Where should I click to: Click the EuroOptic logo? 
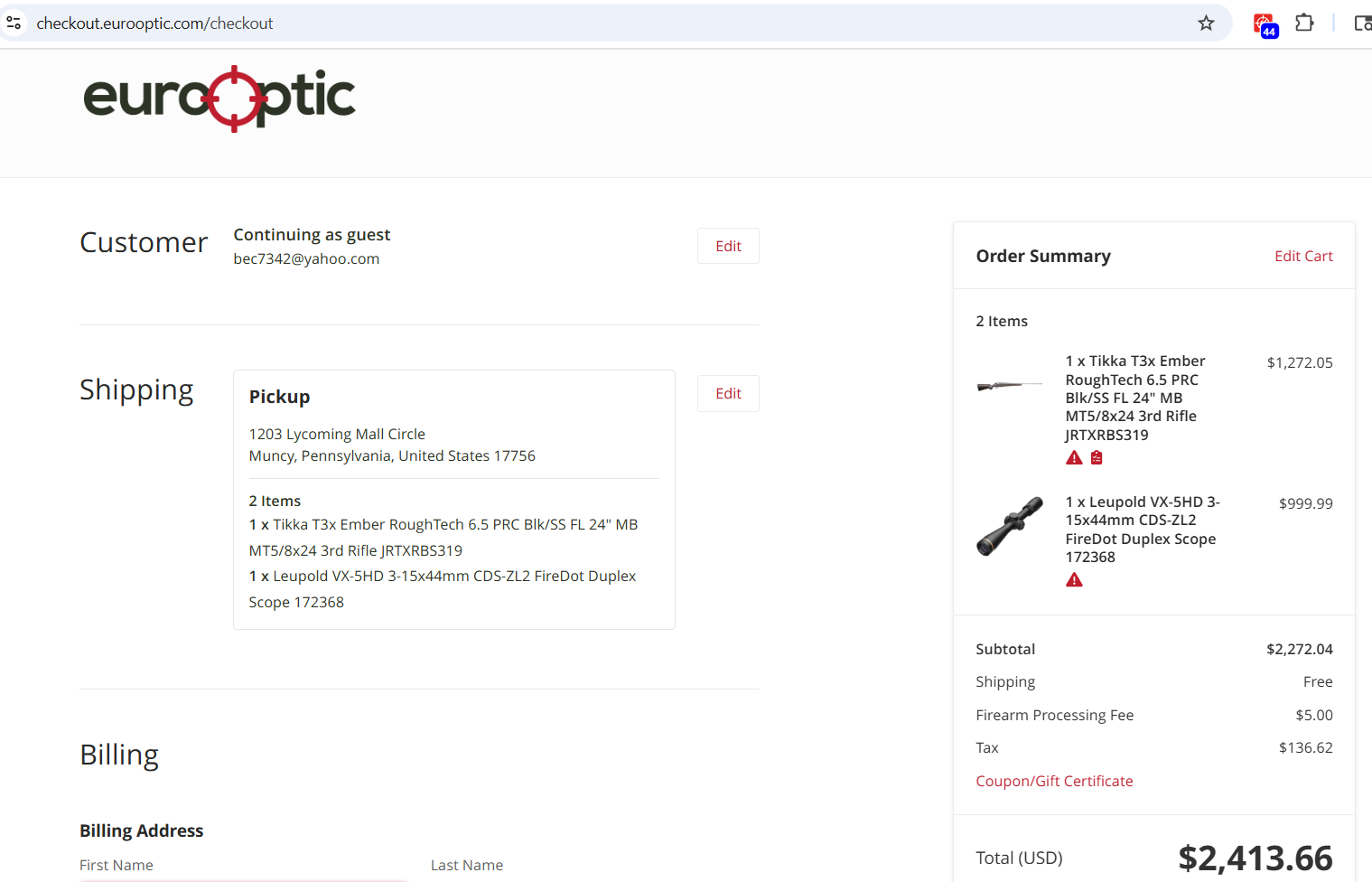(x=219, y=98)
